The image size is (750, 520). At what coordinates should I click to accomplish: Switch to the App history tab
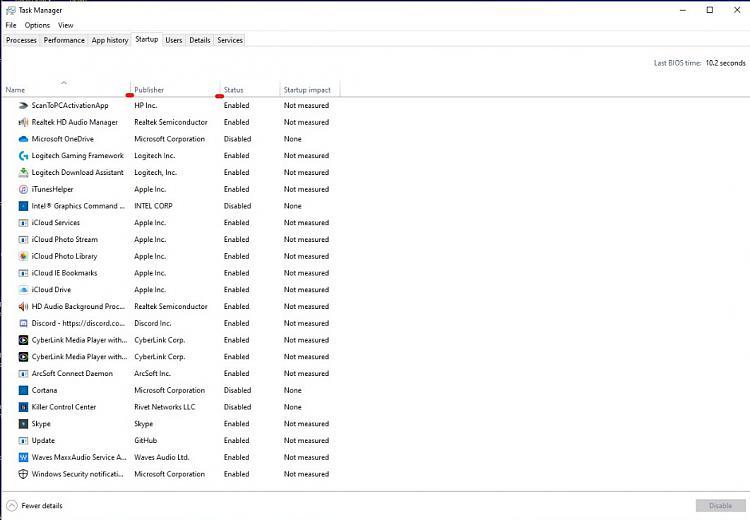[x=110, y=40]
